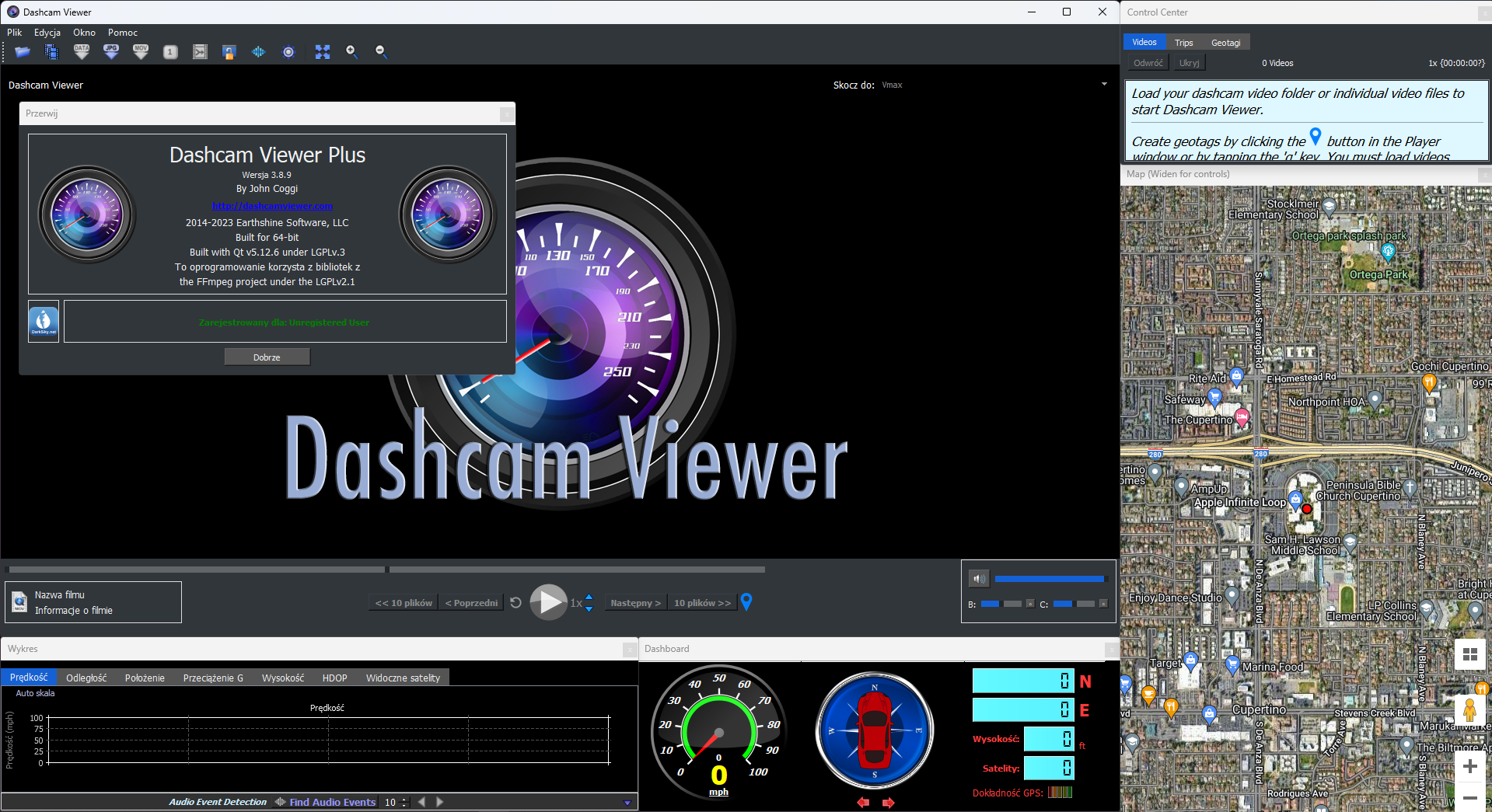Click the '10 plików >>' button
This screenshot has height=812, width=1492.
[702, 603]
